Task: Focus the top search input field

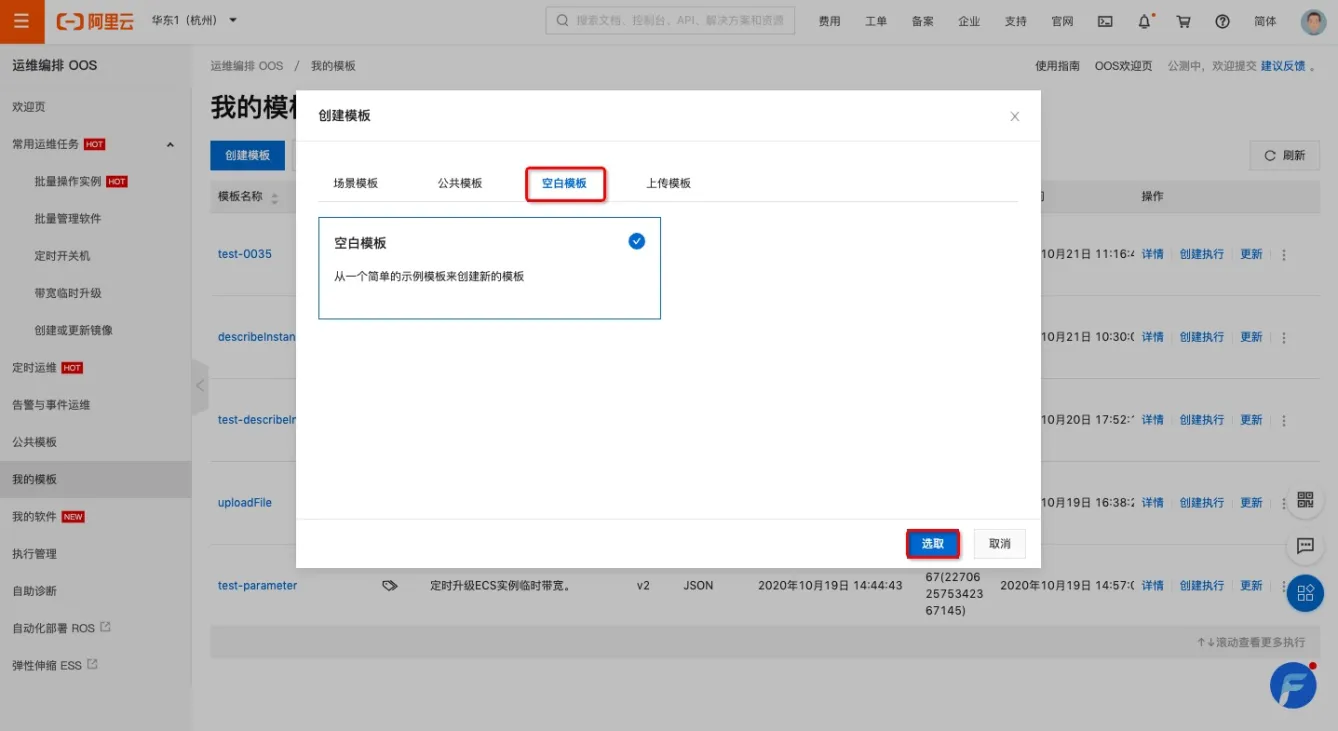Action: coord(670,21)
